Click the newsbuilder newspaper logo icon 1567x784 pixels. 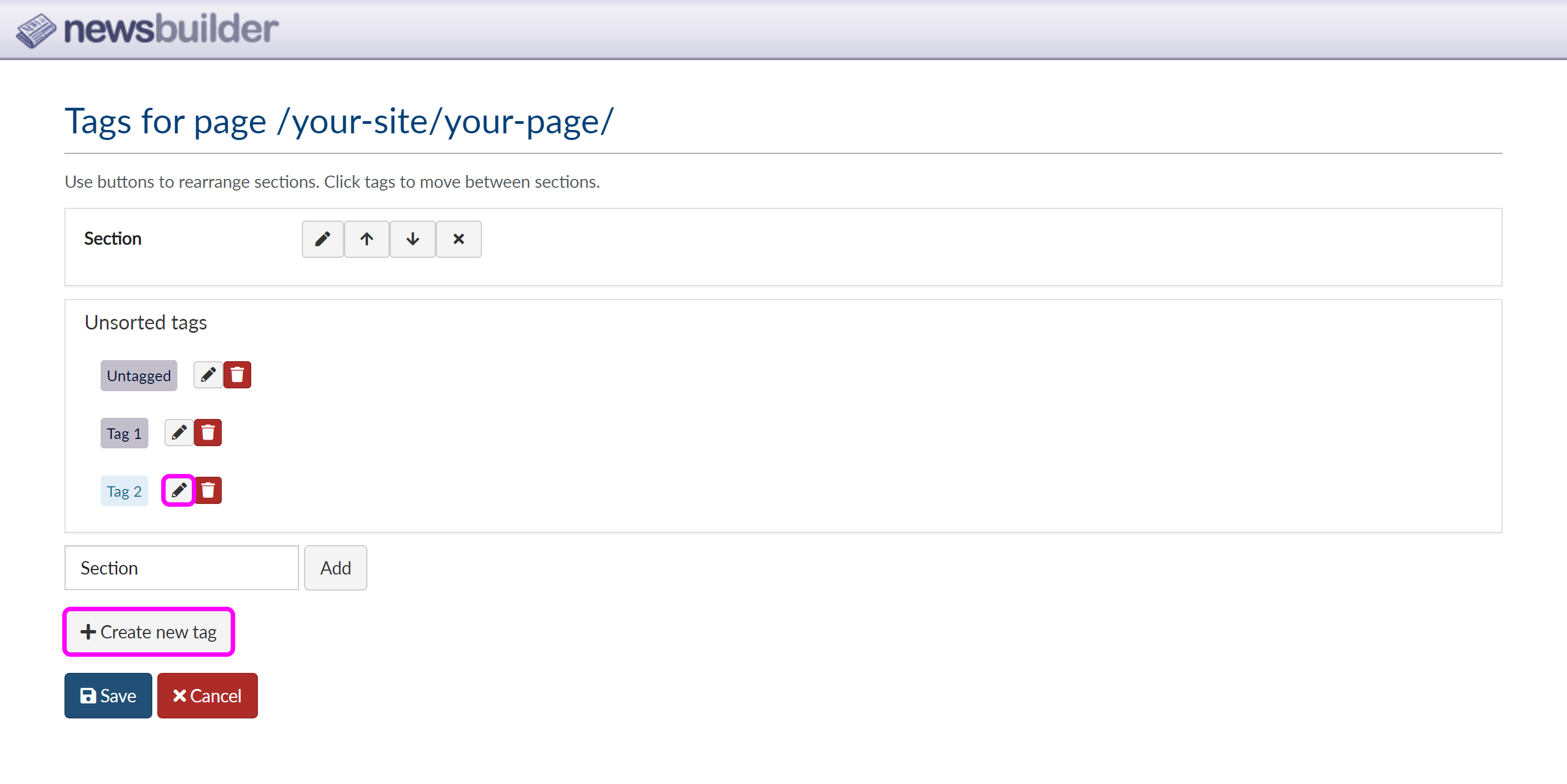35,31
